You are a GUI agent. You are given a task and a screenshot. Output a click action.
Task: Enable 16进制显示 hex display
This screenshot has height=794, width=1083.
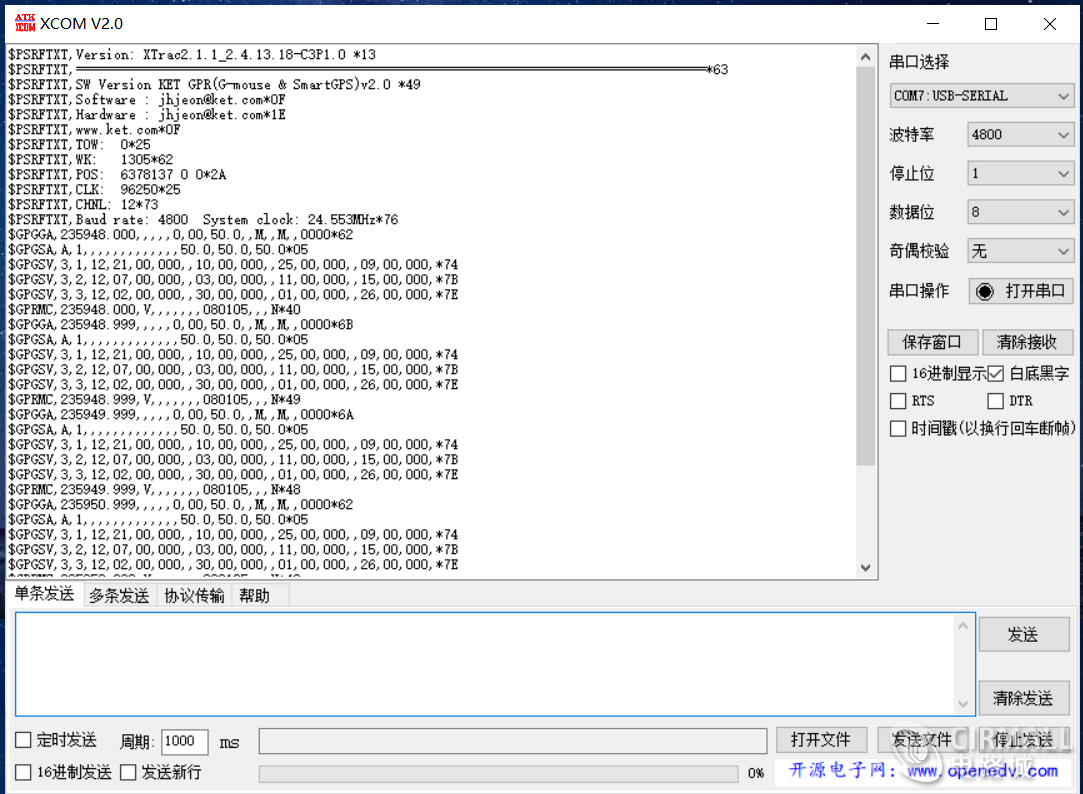point(898,374)
